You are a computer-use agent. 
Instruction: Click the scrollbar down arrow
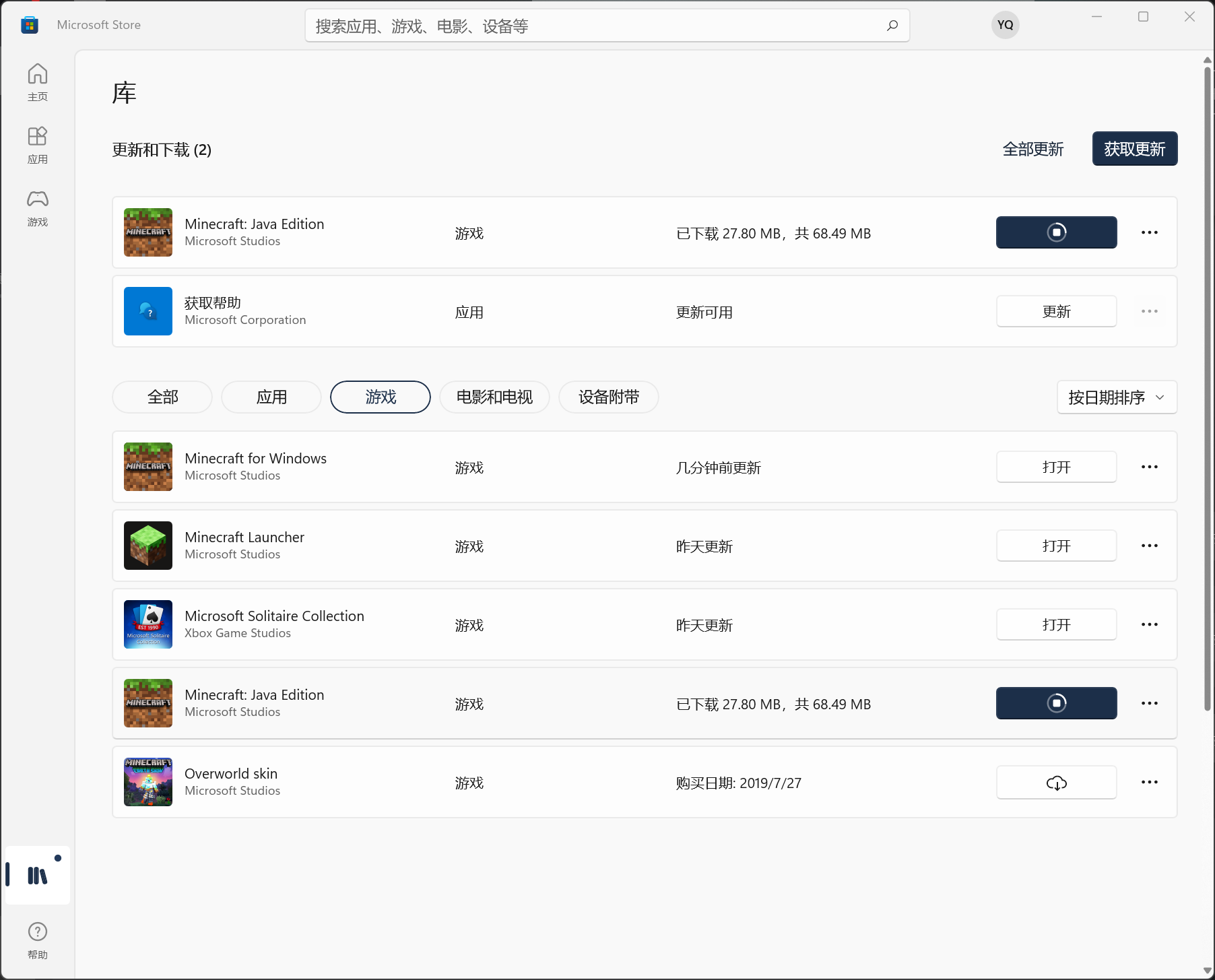click(1208, 971)
